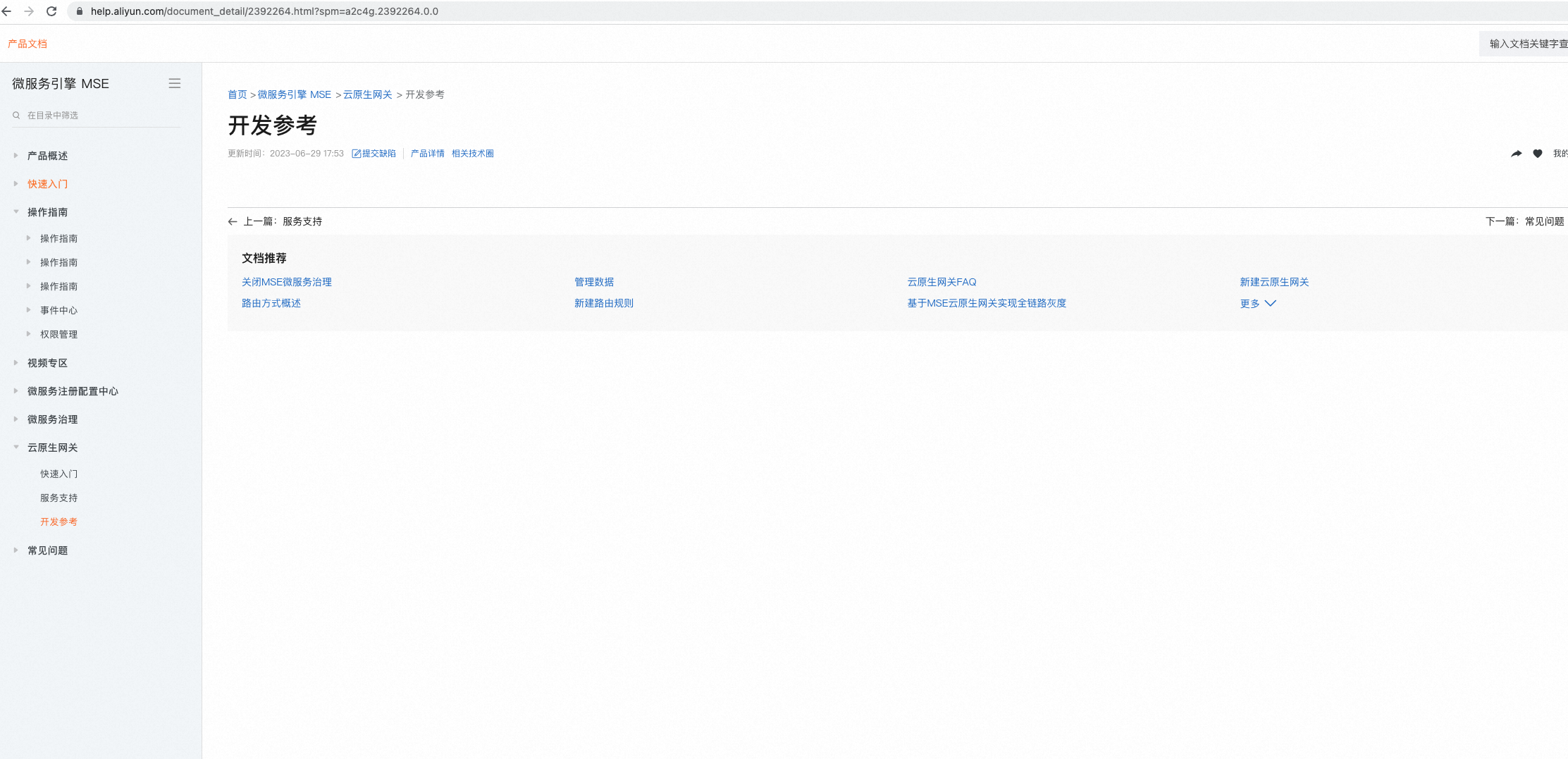This screenshot has height=759, width=1568.
Task: Expand 常见问题 arrow
Action: [x=16, y=550]
